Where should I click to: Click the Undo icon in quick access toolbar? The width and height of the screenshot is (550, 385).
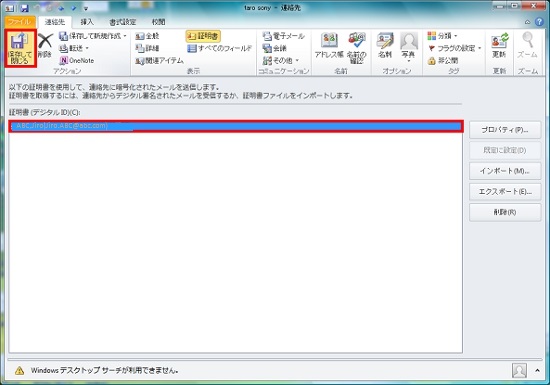[37, 8]
